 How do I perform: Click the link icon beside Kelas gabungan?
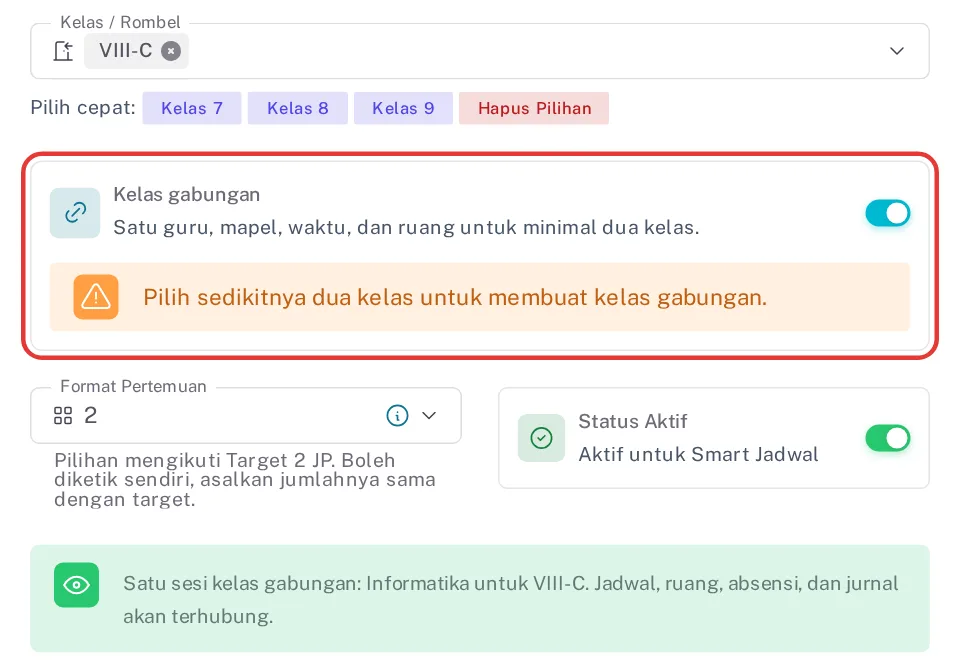tap(75, 212)
